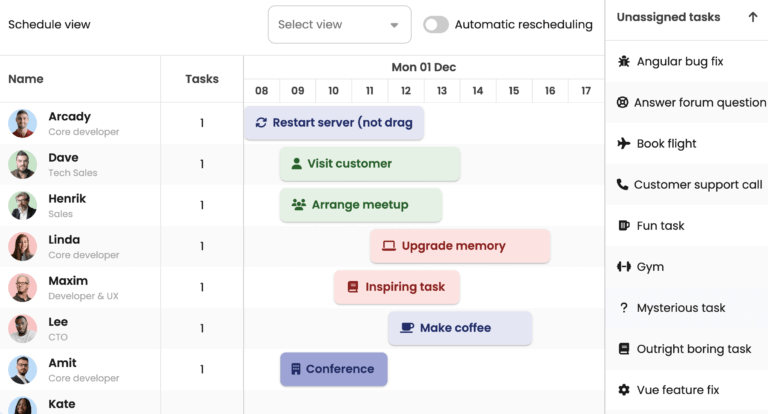
Task: Select the Mysterious task unassigned row
Action: point(687,308)
